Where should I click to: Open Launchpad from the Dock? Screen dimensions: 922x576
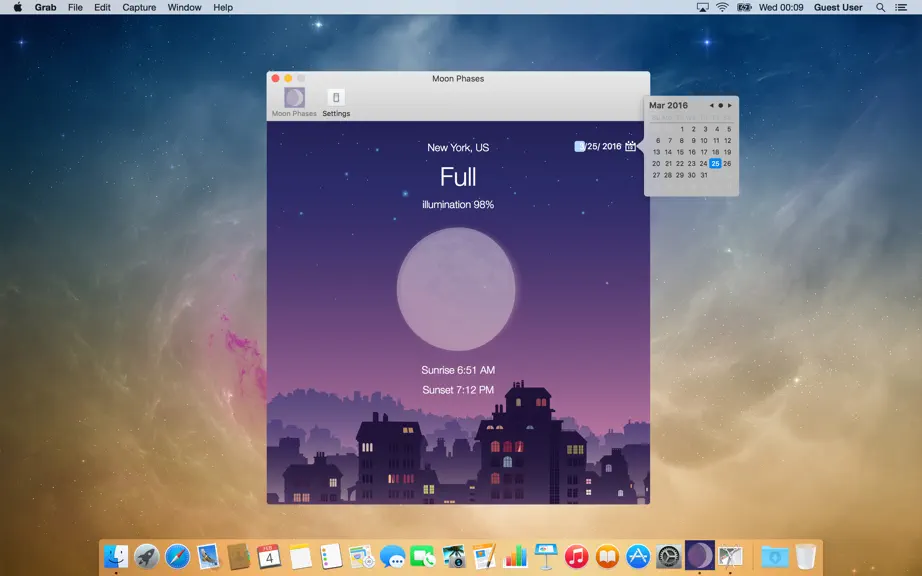[x=146, y=556]
